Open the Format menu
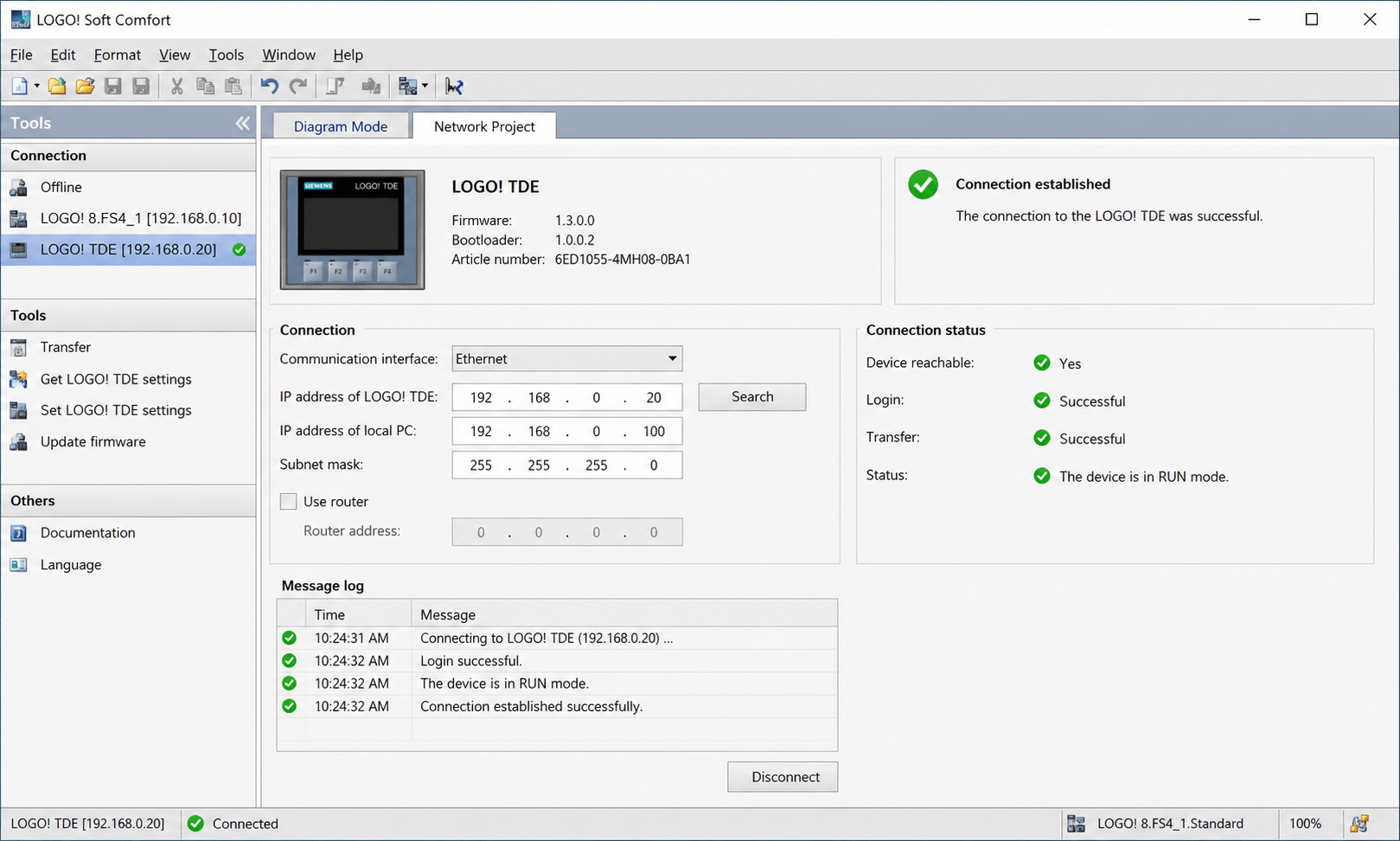The width and height of the screenshot is (1400, 841). [118, 55]
